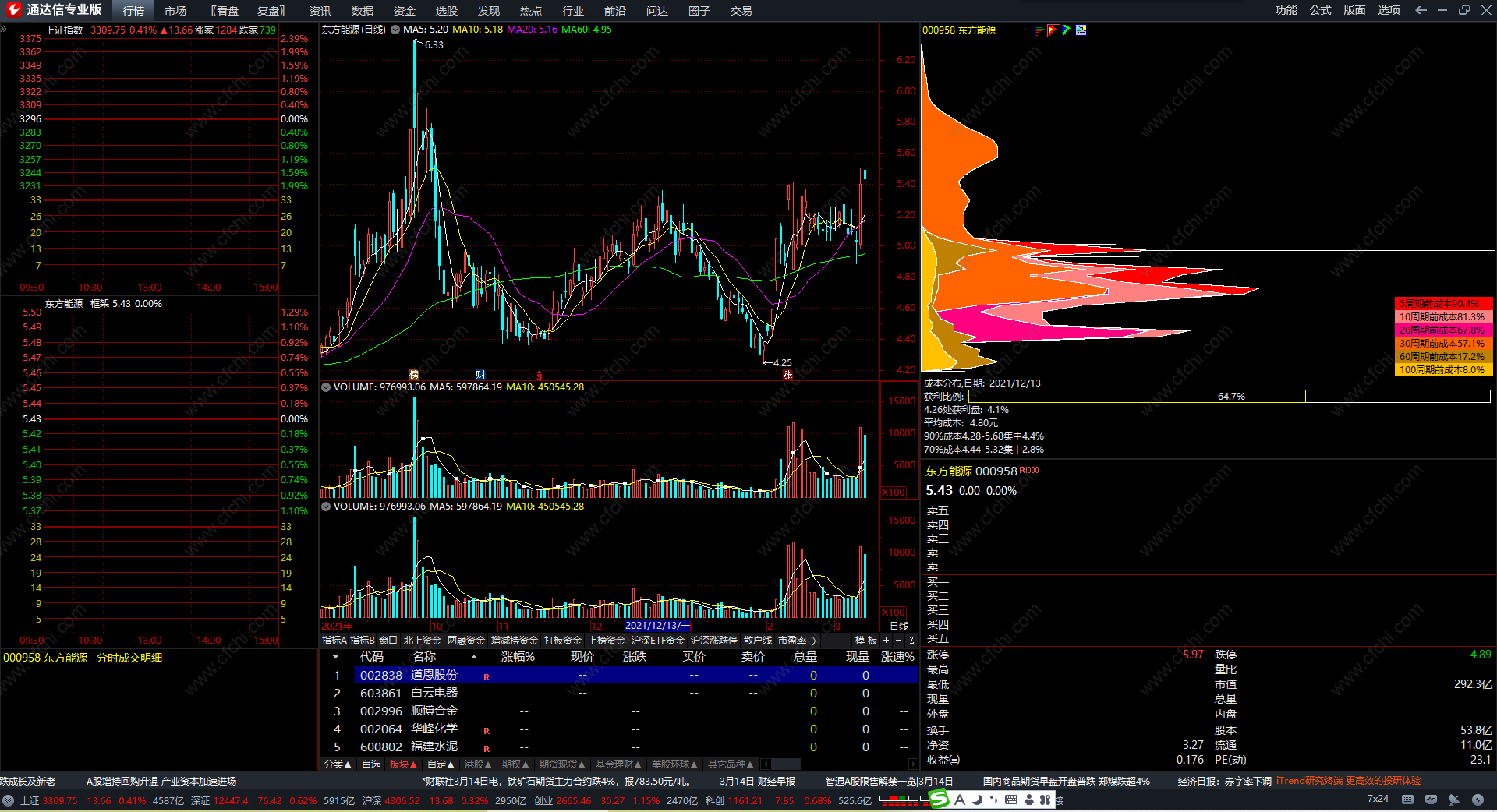
Task: Click the Sogou input method S icon
Action: click(x=940, y=800)
